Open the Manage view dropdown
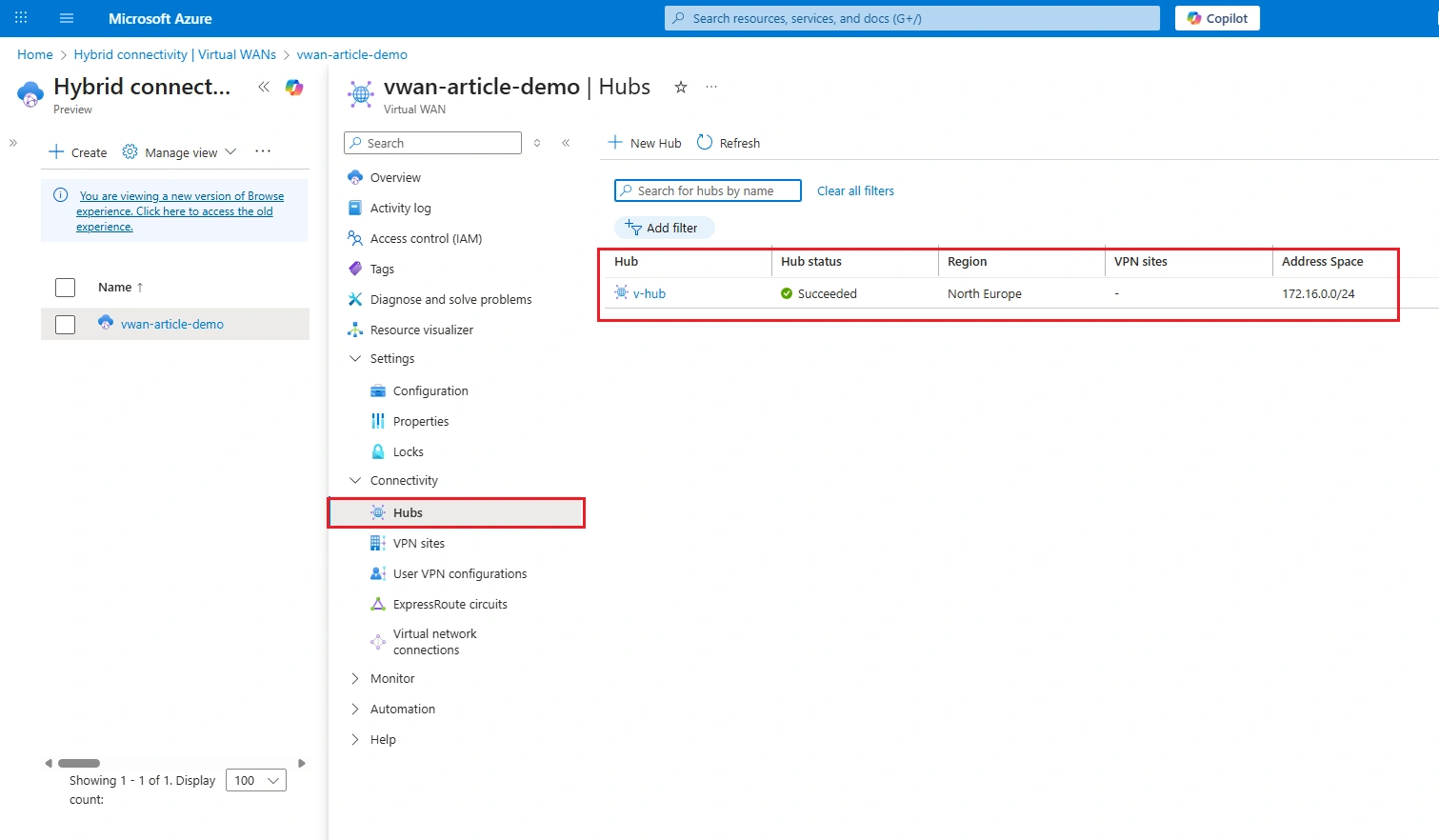The height and width of the screenshot is (840, 1439). click(x=180, y=152)
